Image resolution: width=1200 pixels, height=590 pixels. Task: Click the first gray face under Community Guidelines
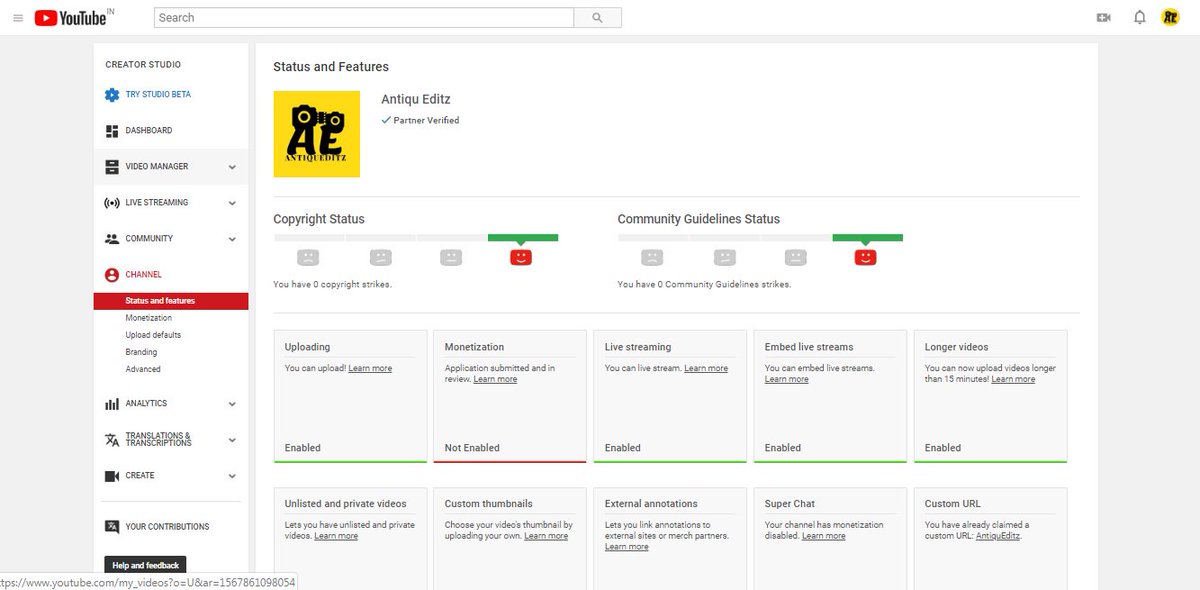652,257
